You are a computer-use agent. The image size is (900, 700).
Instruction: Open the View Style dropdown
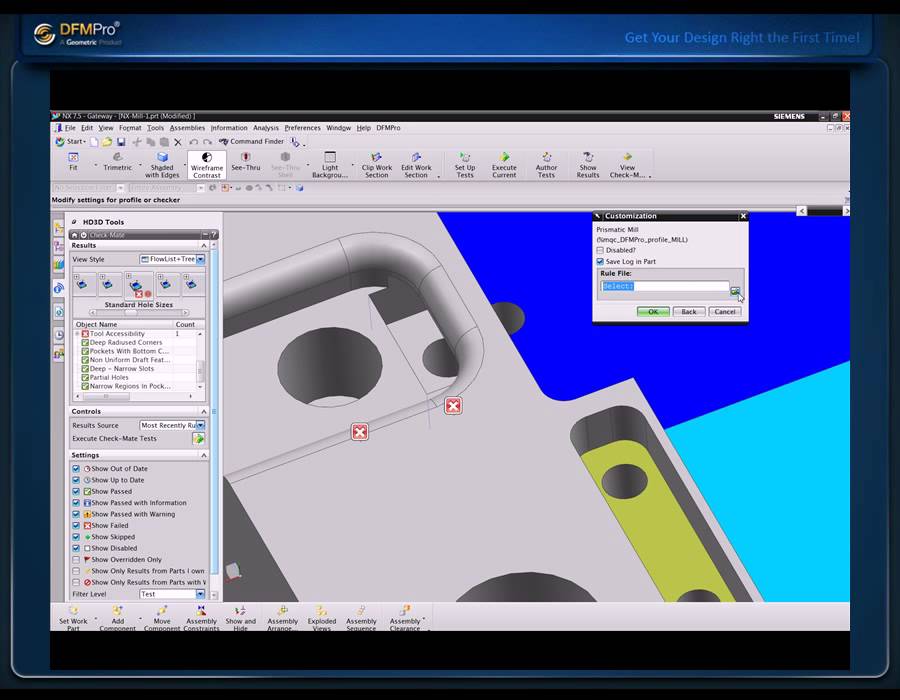click(200, 259)
